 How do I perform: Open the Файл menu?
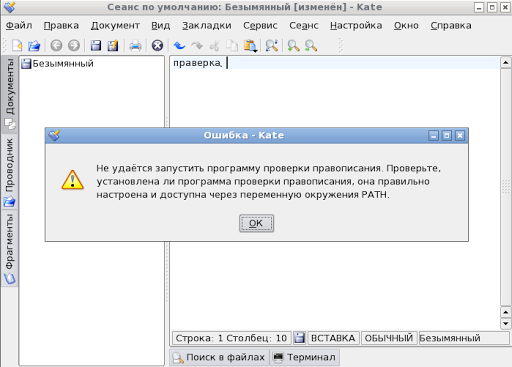click(19, 25)
